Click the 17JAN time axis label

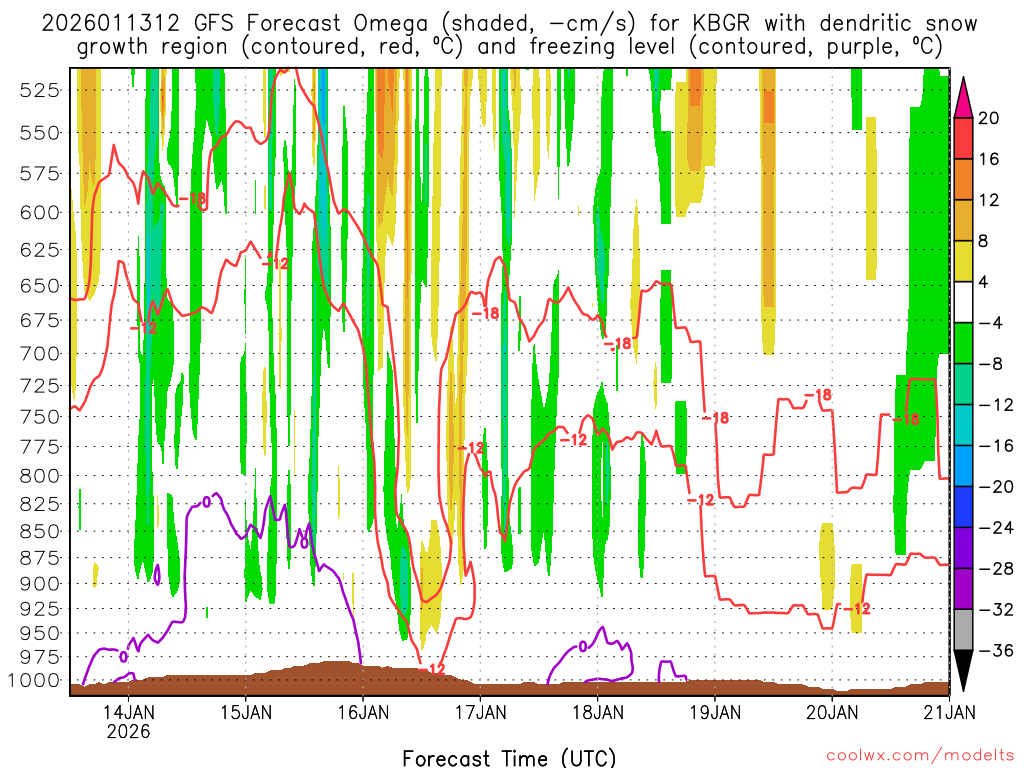coord(480,711)
